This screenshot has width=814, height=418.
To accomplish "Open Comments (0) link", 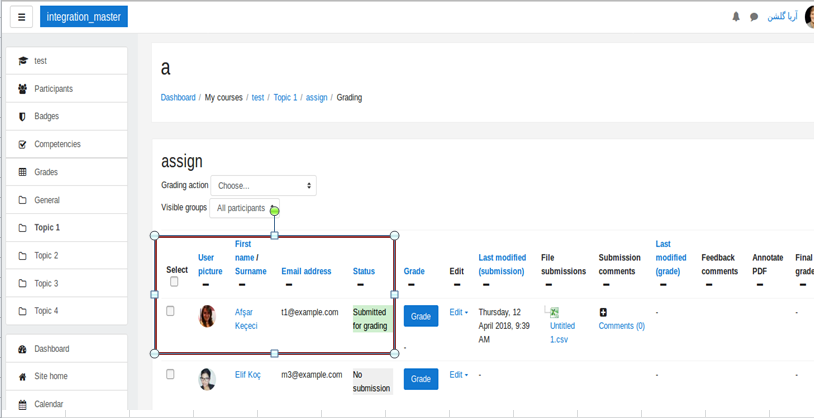I will (x=622, y=326).
